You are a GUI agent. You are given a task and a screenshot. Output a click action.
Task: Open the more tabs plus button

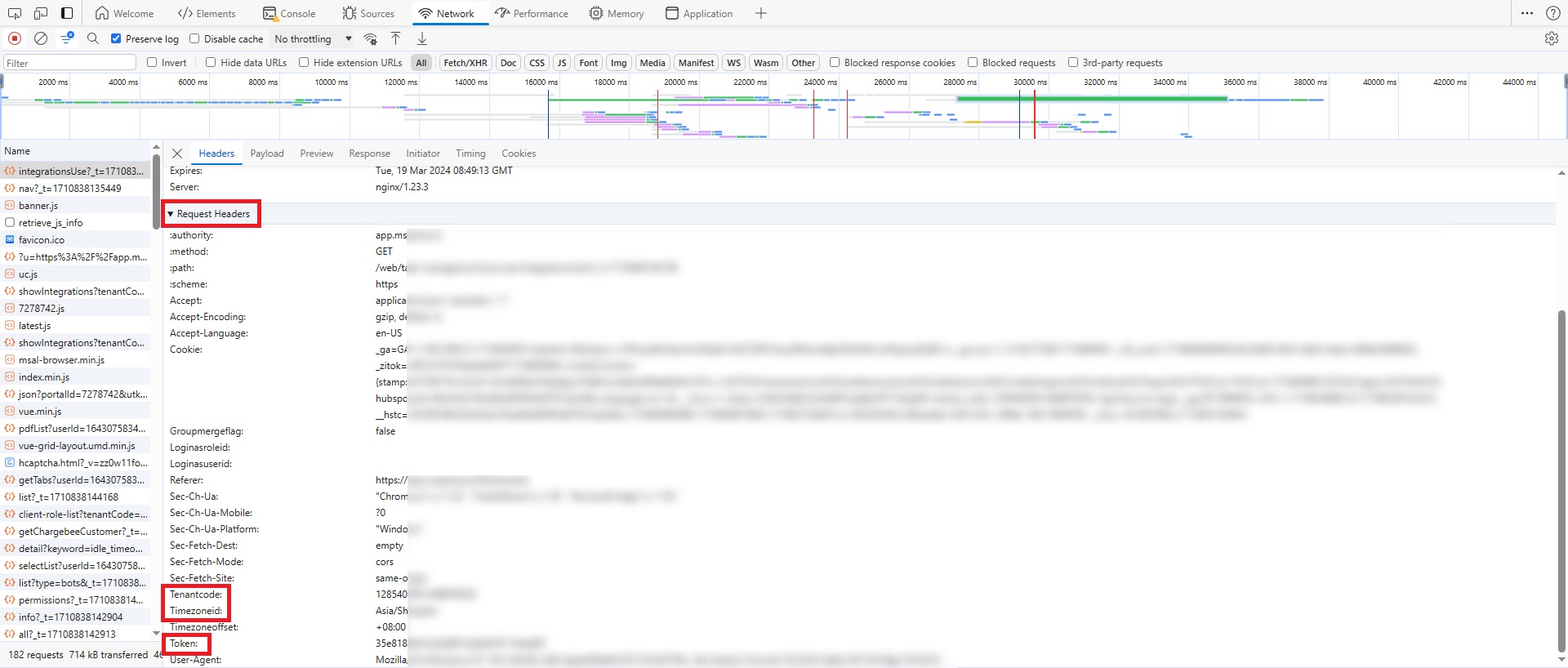(x=760, y=13)
